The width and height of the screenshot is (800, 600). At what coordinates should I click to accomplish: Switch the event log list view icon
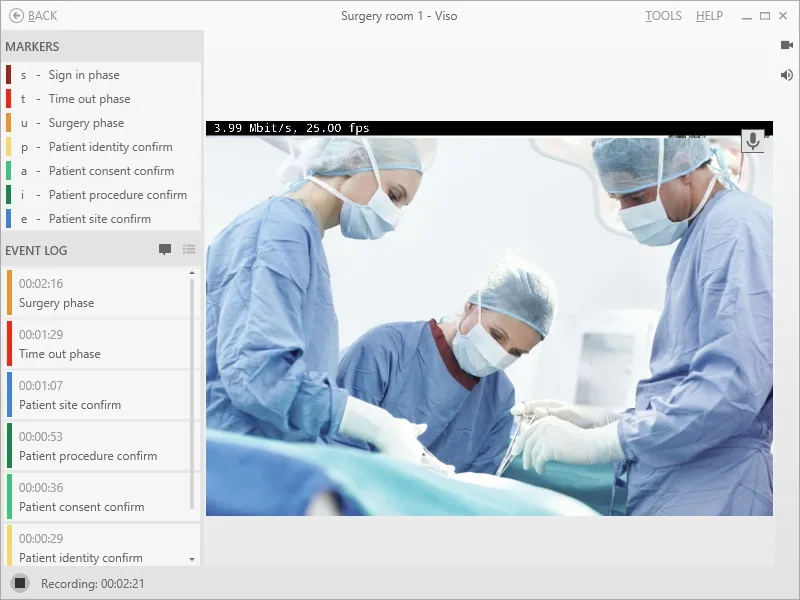click(189, 249)
